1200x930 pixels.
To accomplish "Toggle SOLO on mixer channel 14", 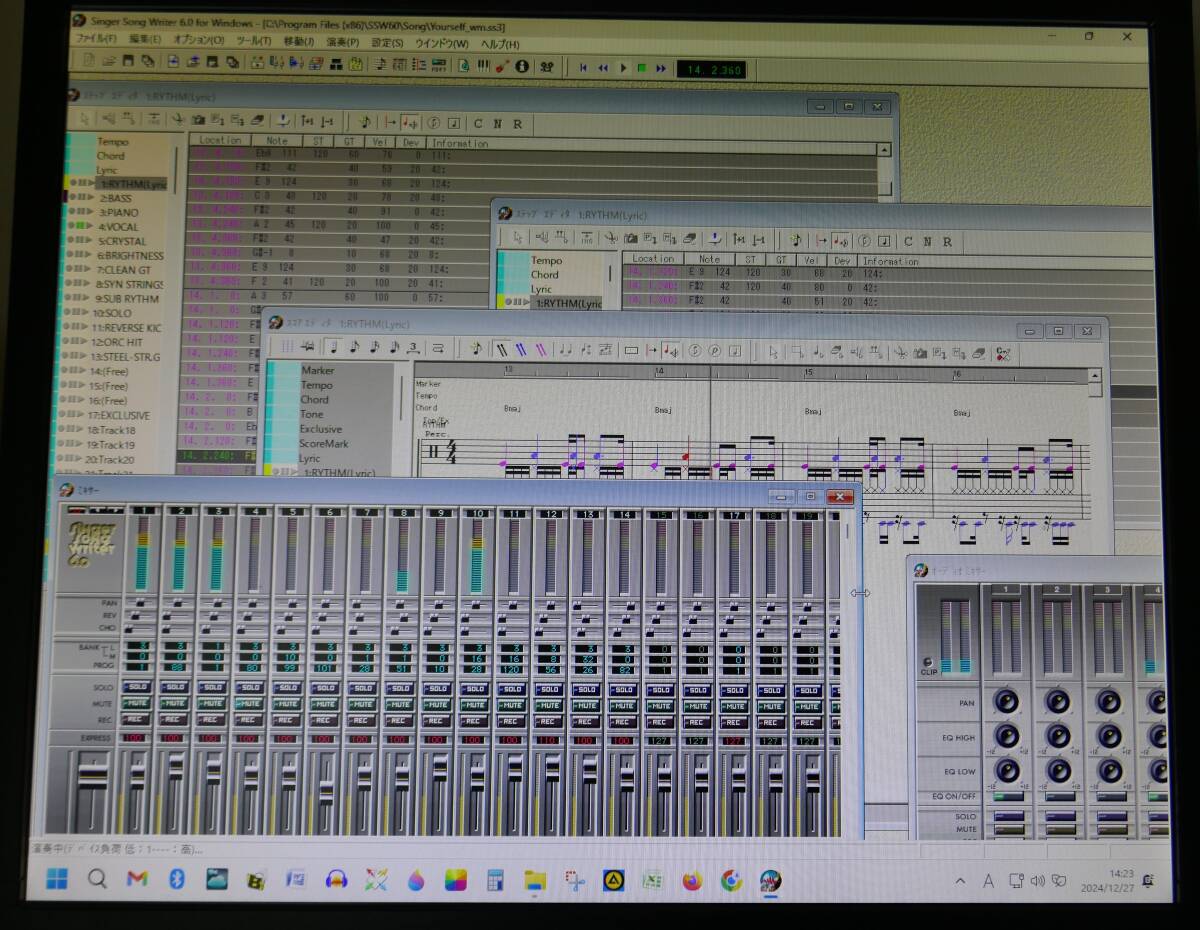I will click(x=621, y=690).
